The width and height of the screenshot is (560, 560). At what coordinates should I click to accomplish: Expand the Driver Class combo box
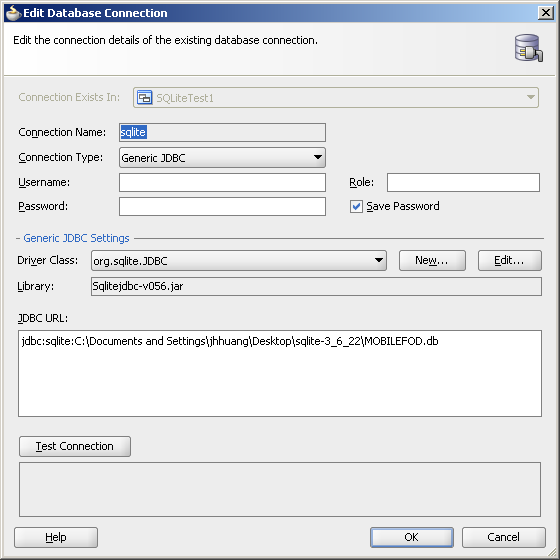pos(239,260)
